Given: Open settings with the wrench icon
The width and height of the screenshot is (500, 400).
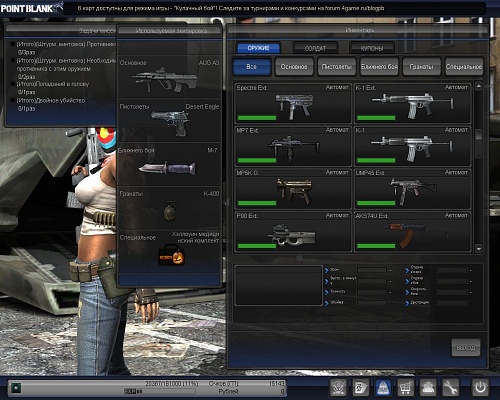Looking at the screenshot, I should click(450, 387).
